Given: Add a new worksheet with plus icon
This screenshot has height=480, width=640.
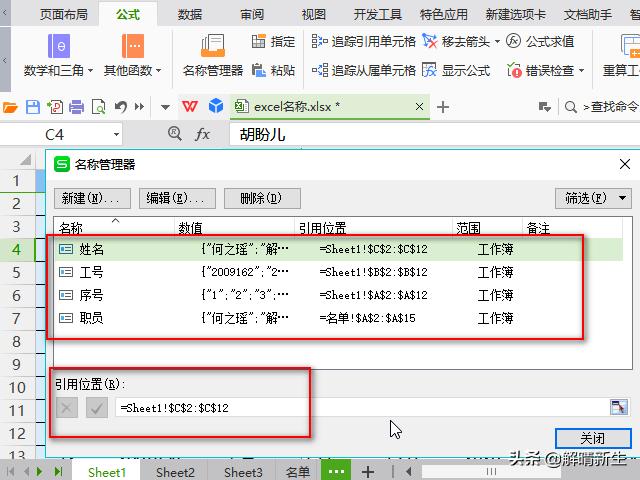Looking at the screenshot, I should (368, 472).
